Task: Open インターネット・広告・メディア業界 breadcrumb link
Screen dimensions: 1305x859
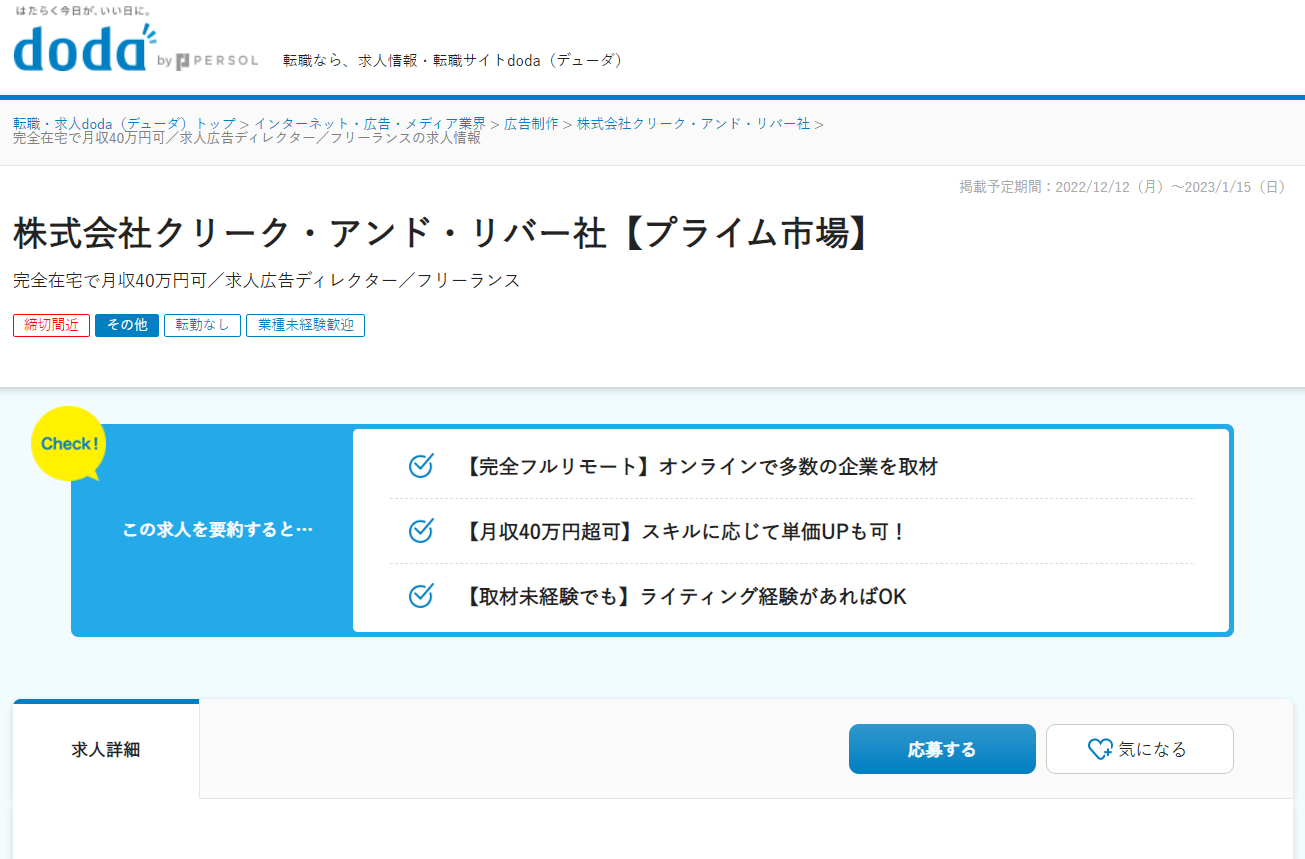Action: (x=369, y=124)
